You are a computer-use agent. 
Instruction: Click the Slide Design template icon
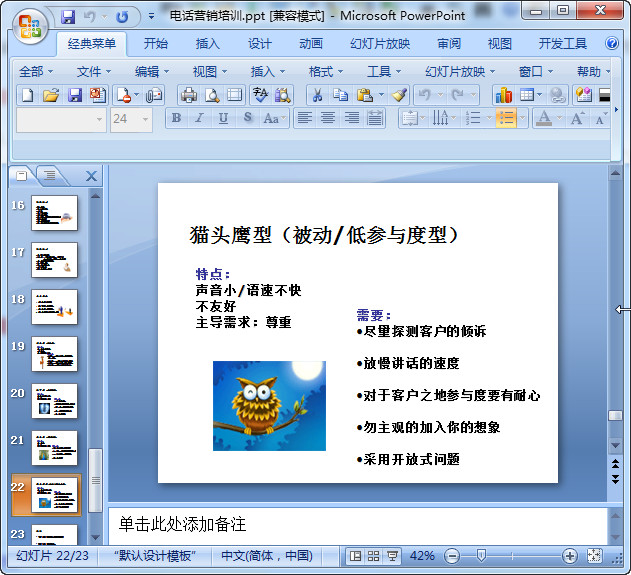[x=584, y=95]
